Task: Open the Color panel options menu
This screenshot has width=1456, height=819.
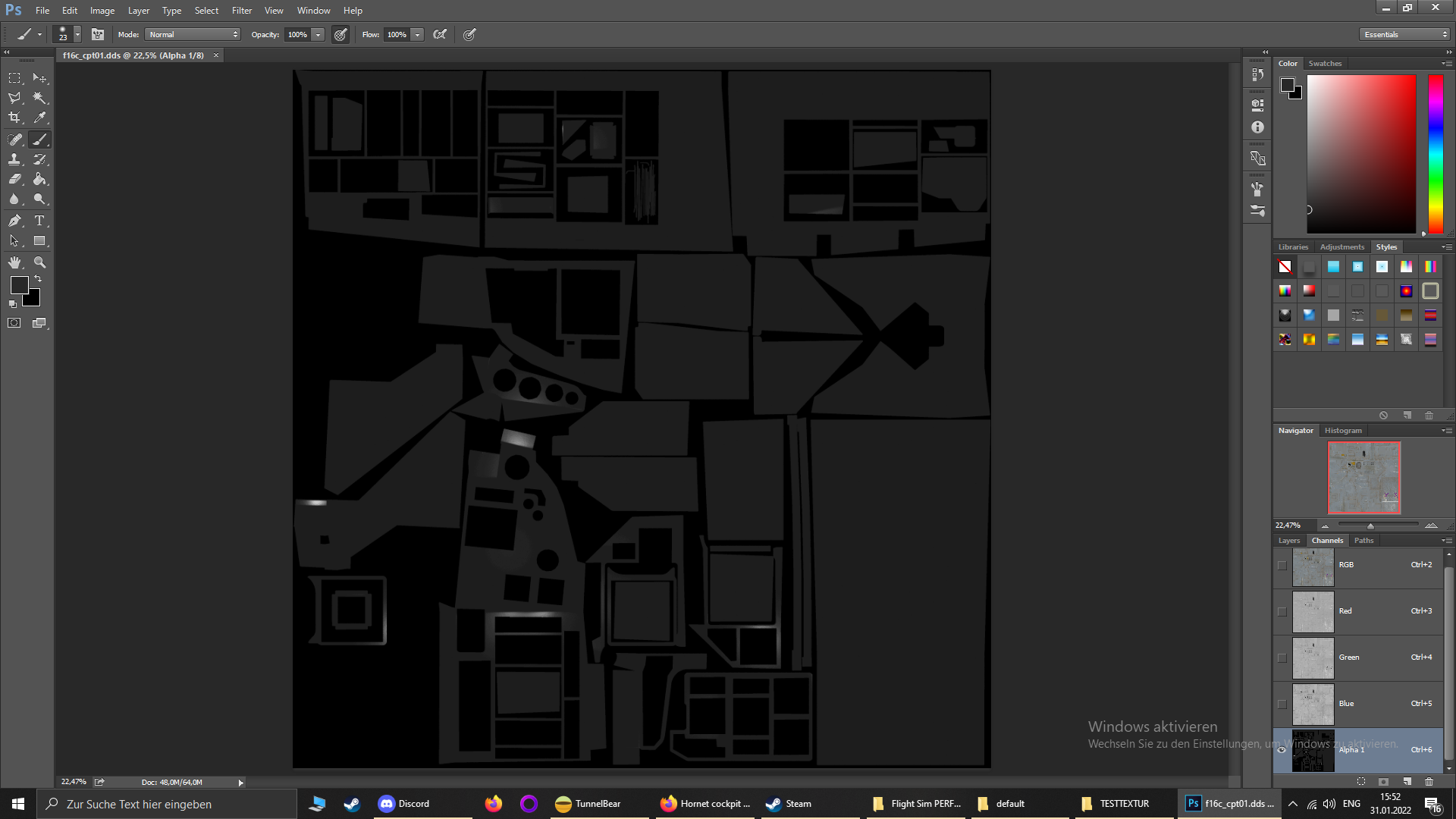Action: (1447, 64)
